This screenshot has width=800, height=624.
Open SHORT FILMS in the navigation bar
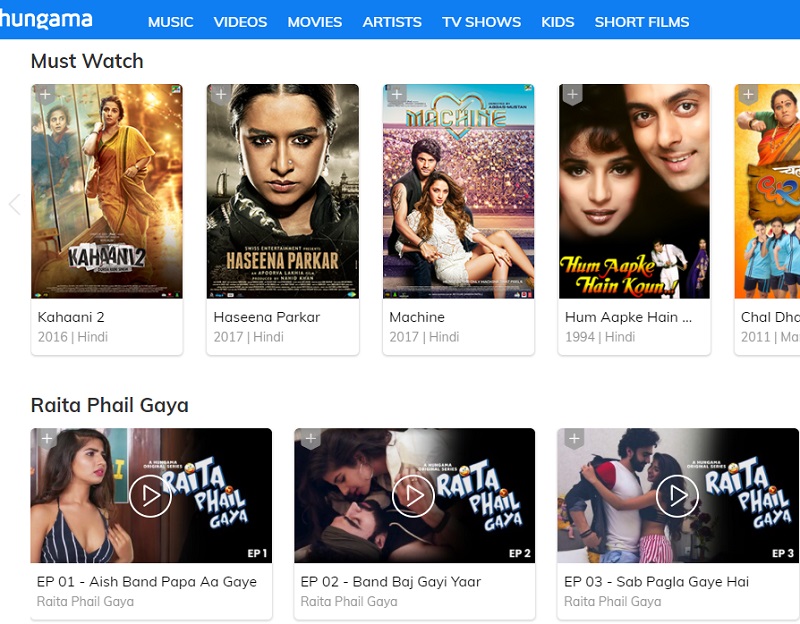click(x=642, y=22)
